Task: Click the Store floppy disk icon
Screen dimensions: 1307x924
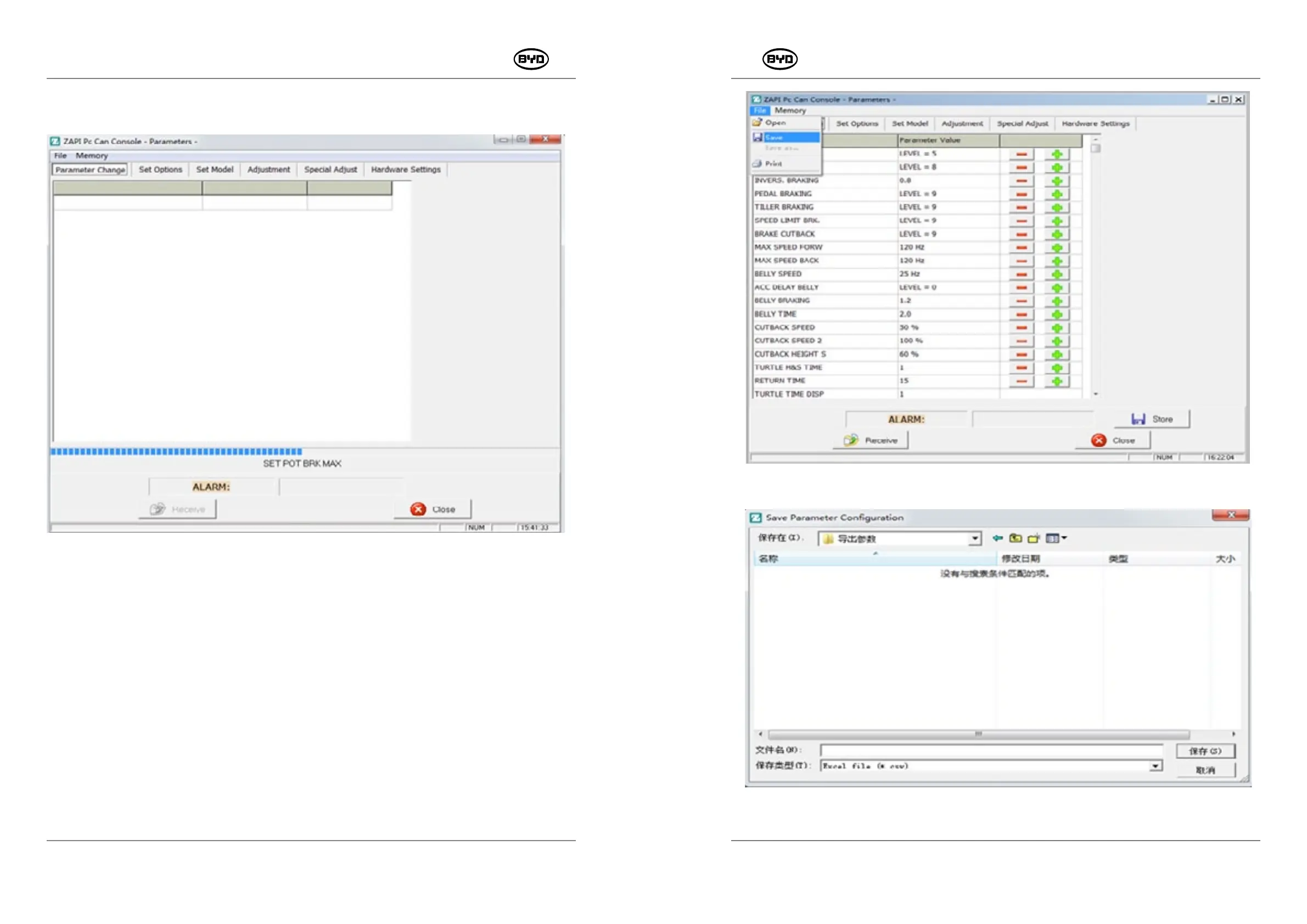Action: pyautogui.click(x=1138, y=419)
